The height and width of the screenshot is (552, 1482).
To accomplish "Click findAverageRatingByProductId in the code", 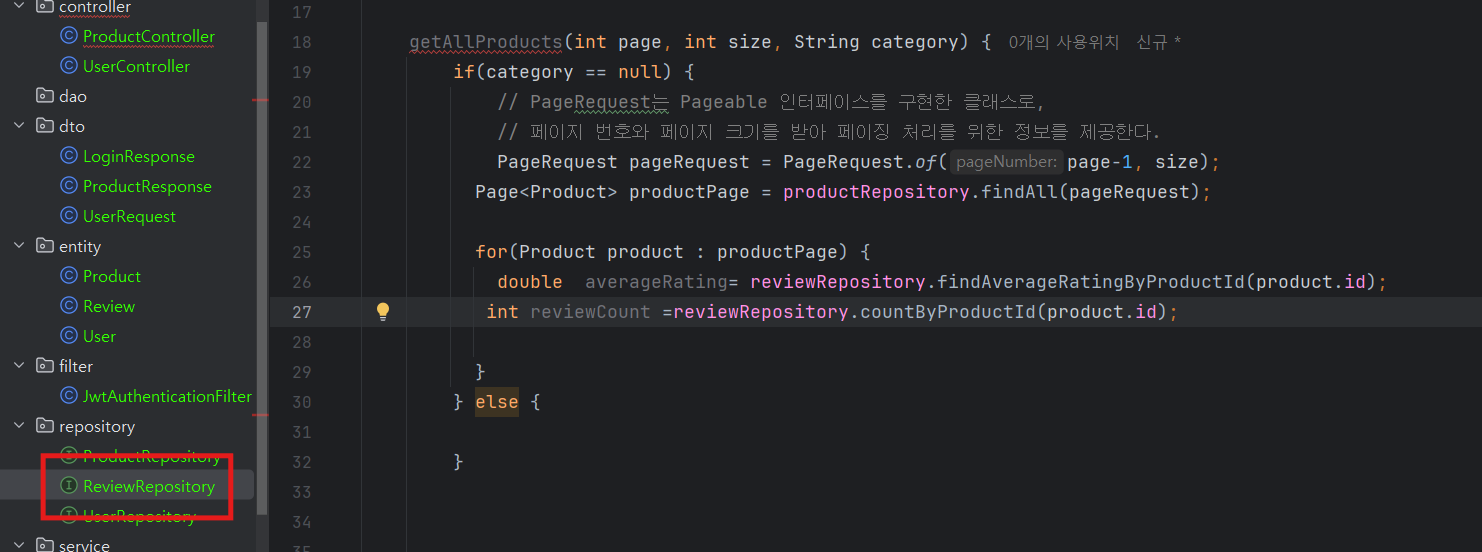I will pos(1091,282).
